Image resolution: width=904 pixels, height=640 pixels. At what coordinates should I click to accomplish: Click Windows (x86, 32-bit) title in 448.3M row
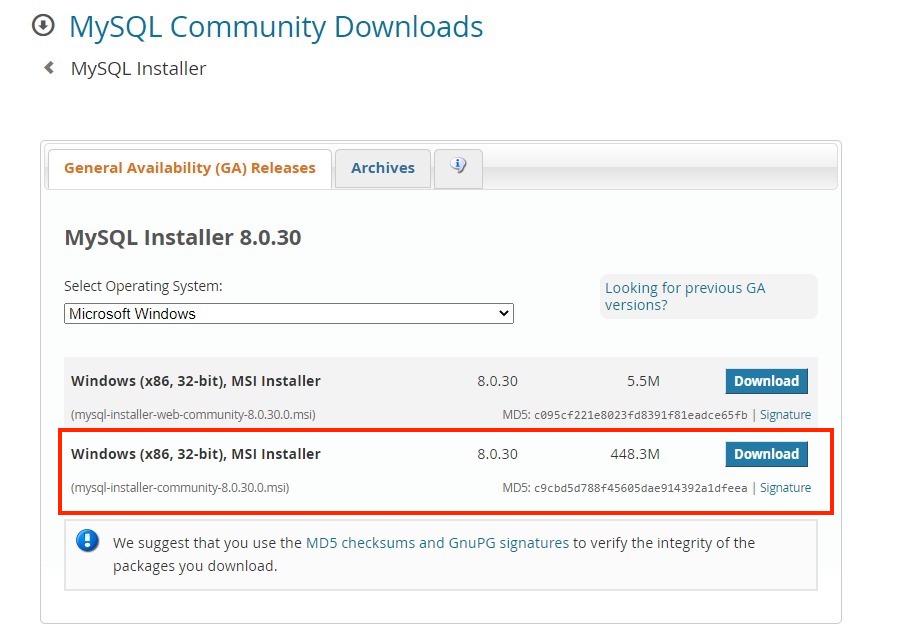coord(195,454)
